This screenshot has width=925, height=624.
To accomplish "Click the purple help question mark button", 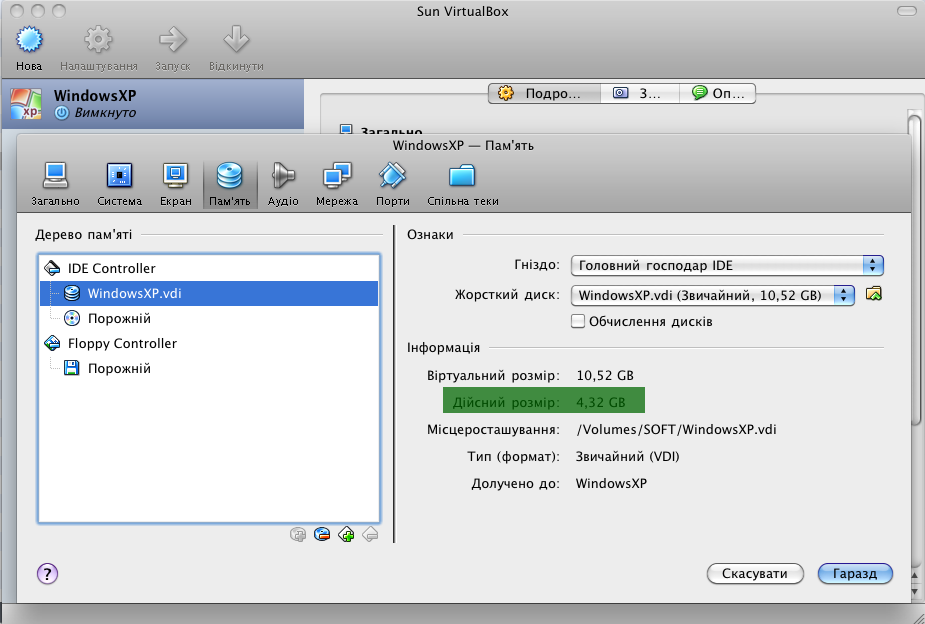I will [x=47, y=573].
